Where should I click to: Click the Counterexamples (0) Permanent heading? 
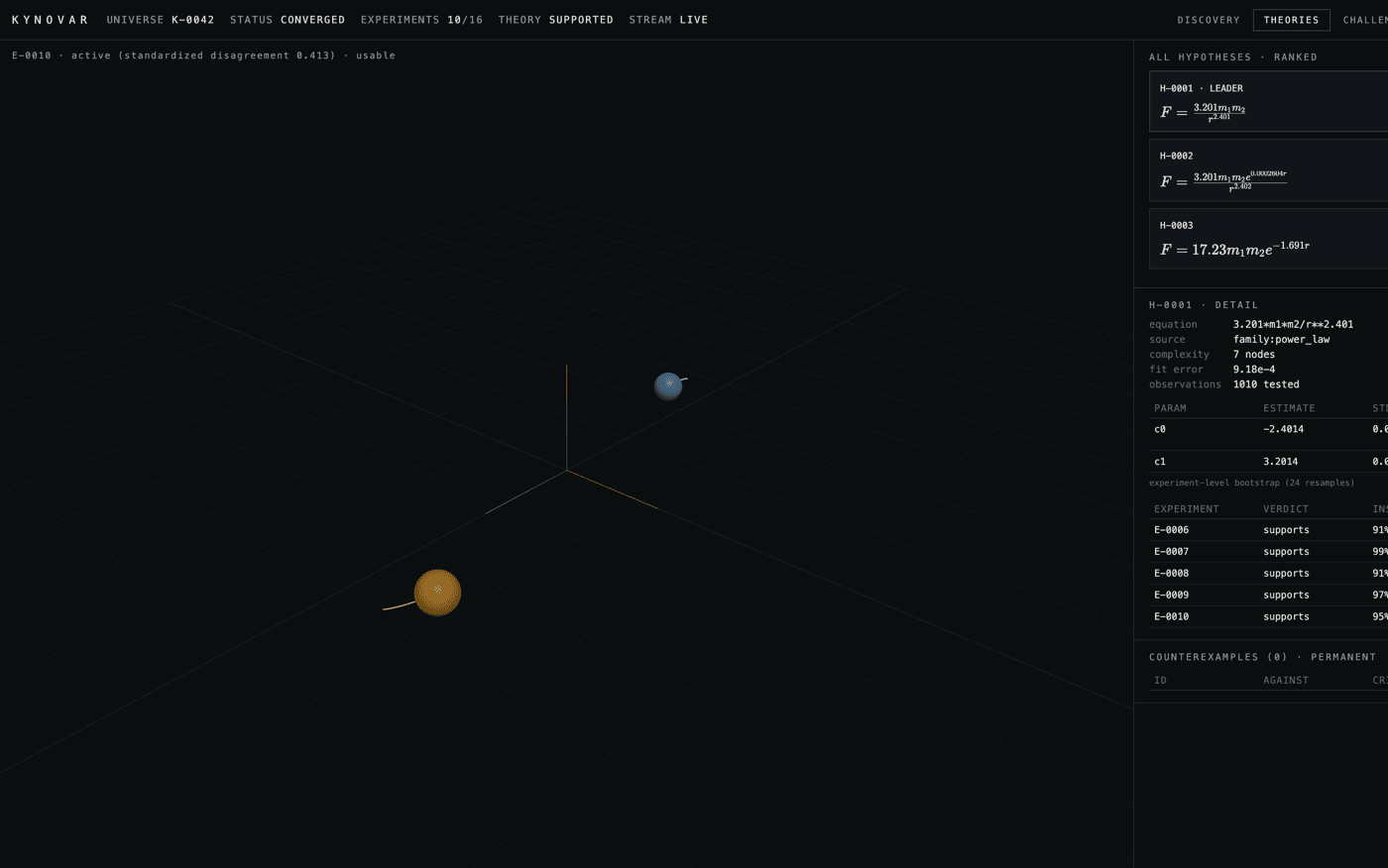[1262, 657]
